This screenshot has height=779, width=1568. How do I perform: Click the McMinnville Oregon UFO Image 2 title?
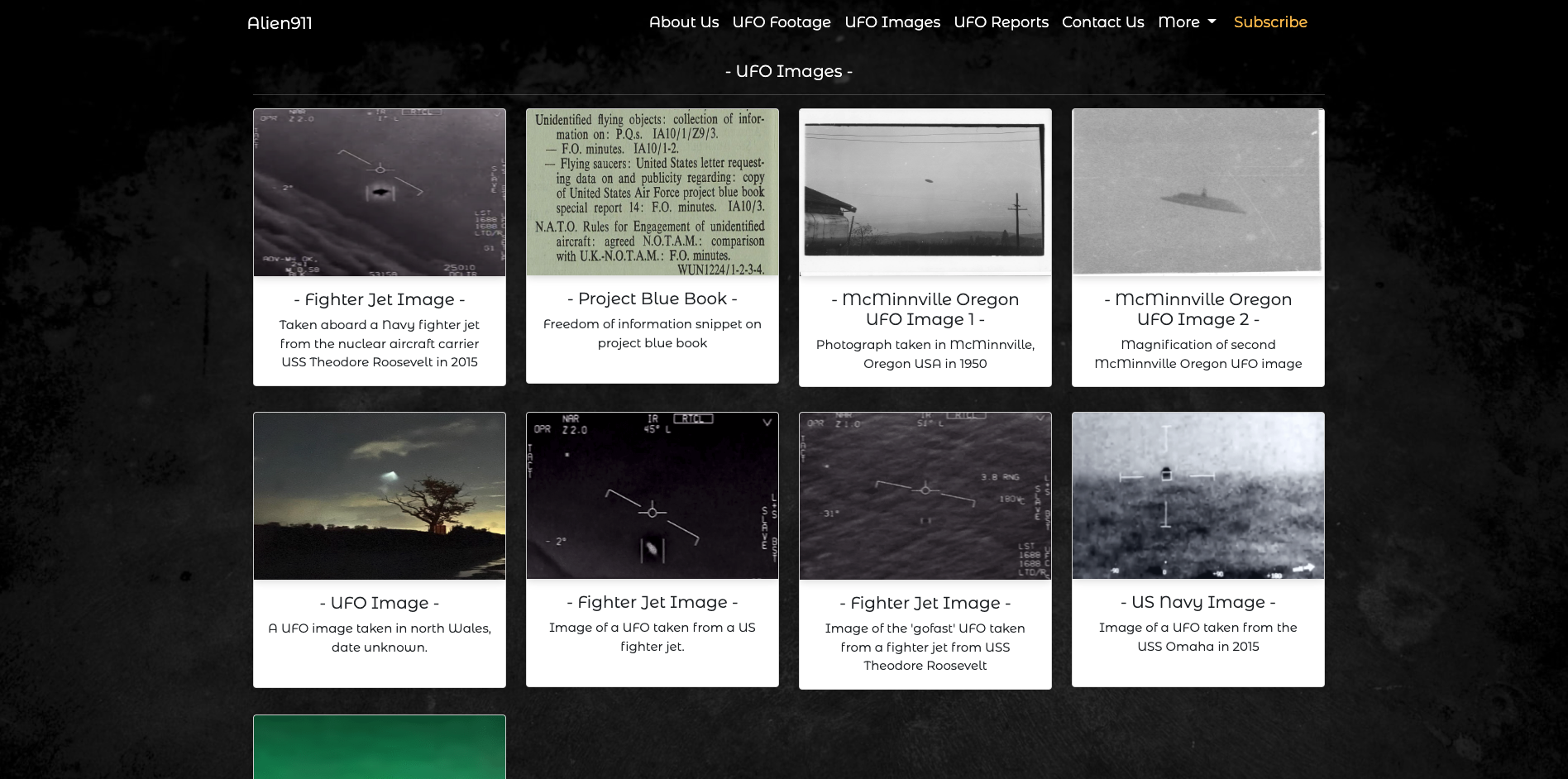pos(1198,309)
